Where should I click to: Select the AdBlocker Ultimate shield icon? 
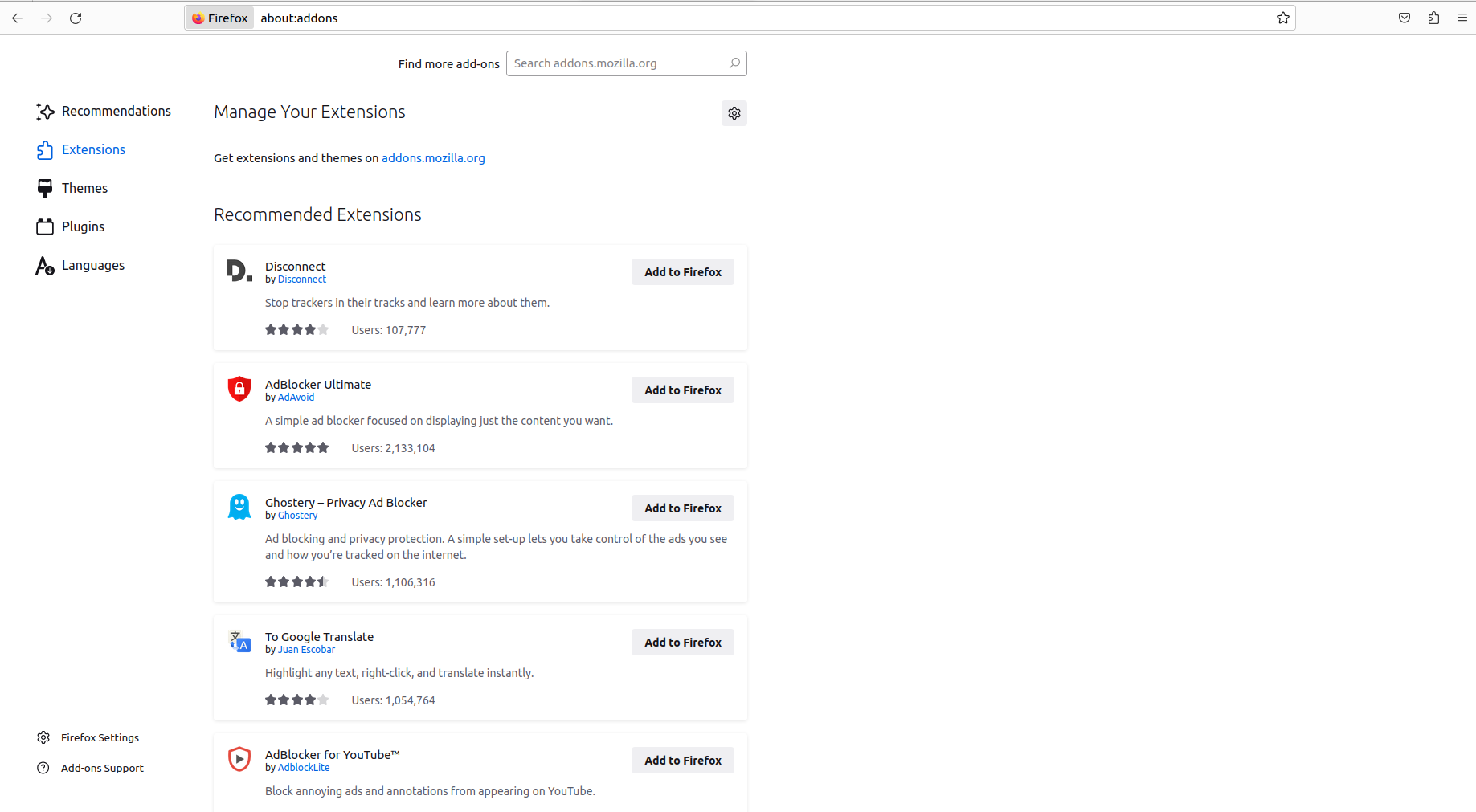pyautogui.click(x=239, y=389)
